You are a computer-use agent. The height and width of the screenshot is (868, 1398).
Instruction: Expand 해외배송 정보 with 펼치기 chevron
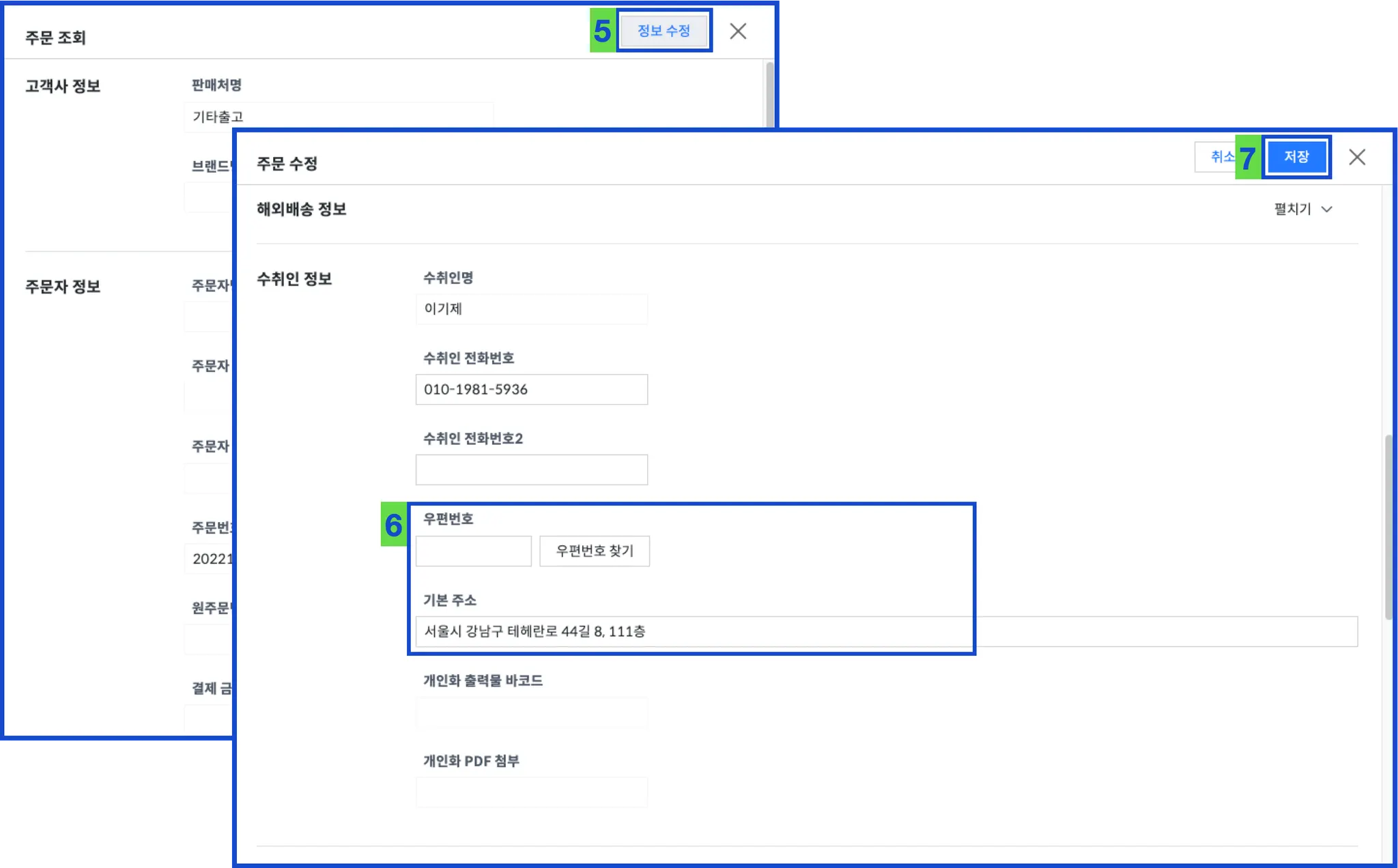1326,209
